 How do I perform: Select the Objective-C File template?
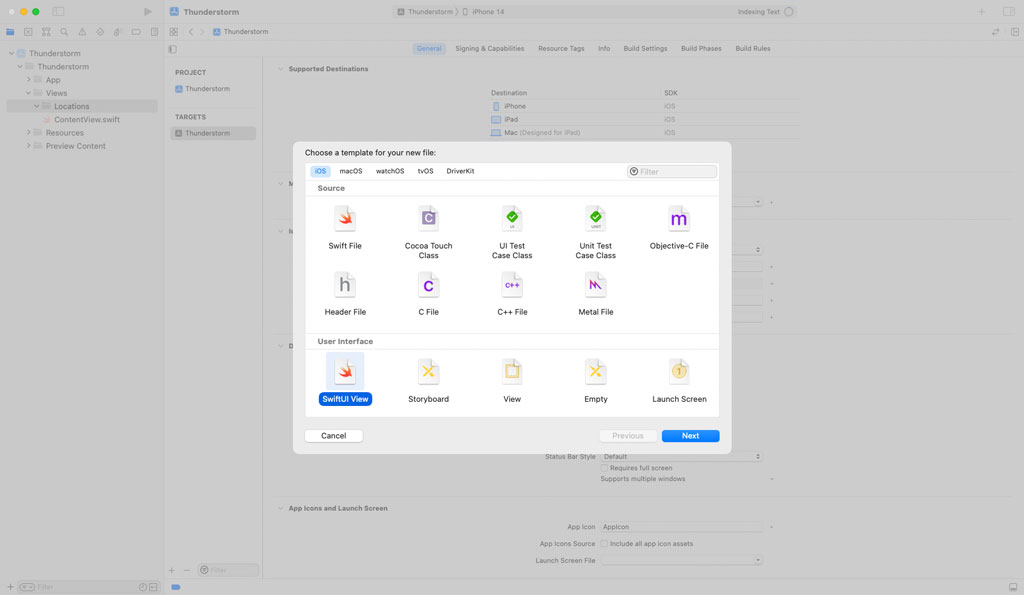679,220
